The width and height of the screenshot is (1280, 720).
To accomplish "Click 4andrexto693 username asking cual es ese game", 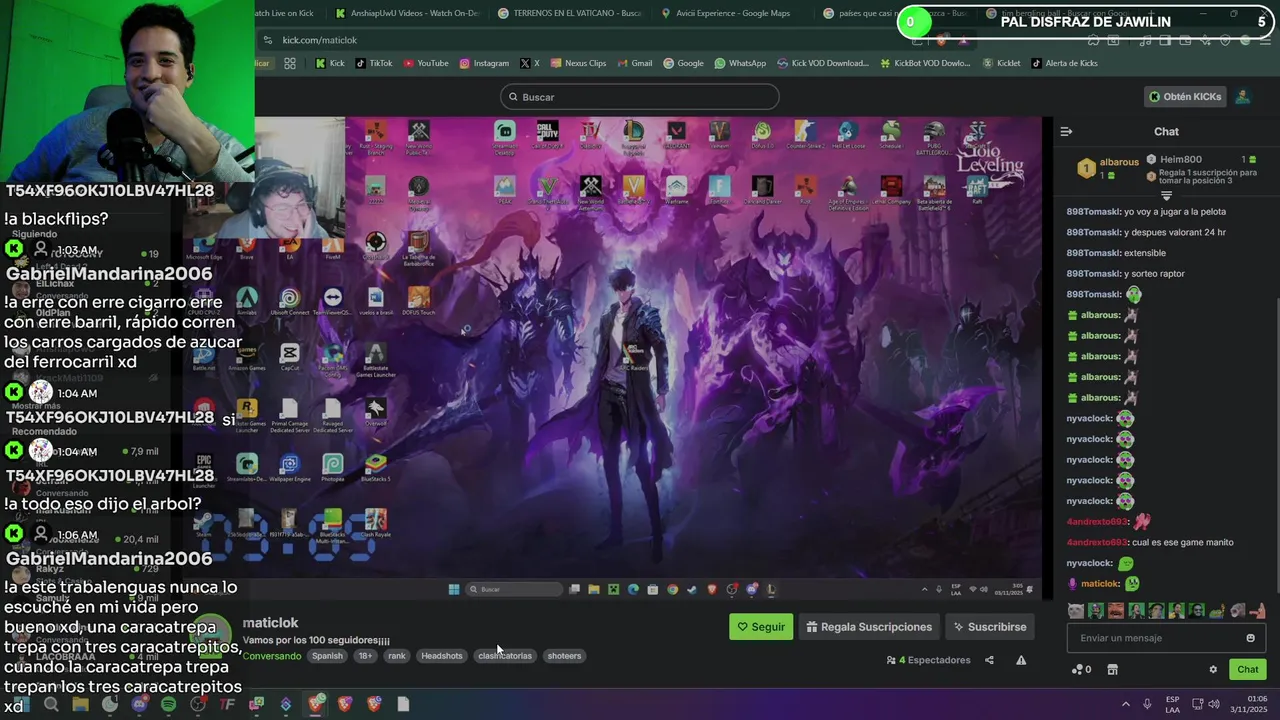I will pos(1097,542).
